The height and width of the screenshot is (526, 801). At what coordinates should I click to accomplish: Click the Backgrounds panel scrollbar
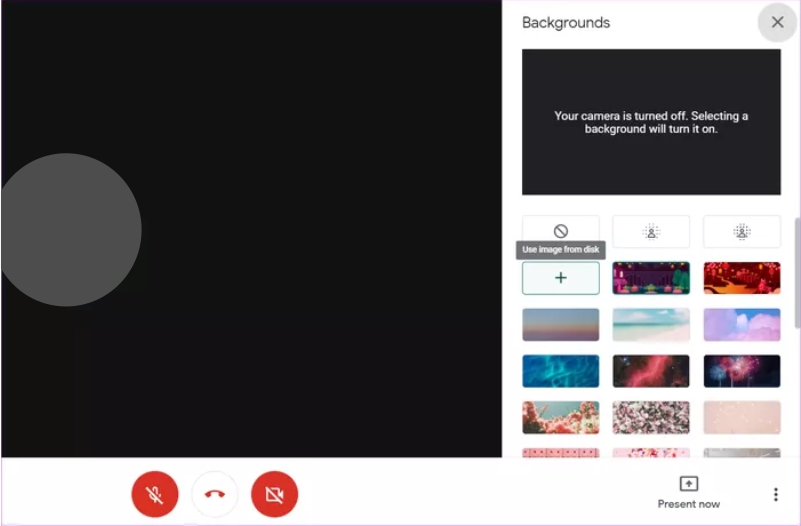(797, 273)
